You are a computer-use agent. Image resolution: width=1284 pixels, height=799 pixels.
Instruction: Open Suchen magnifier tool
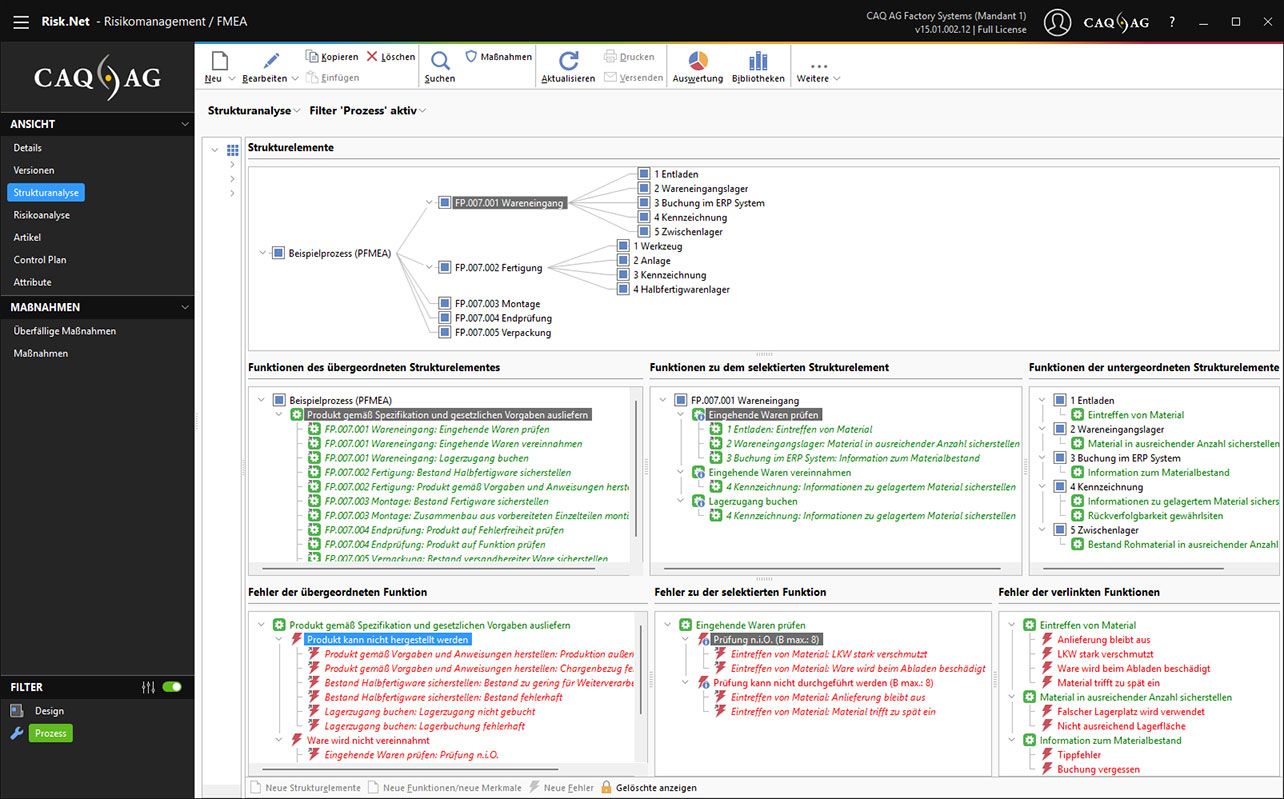click(439, 60)
